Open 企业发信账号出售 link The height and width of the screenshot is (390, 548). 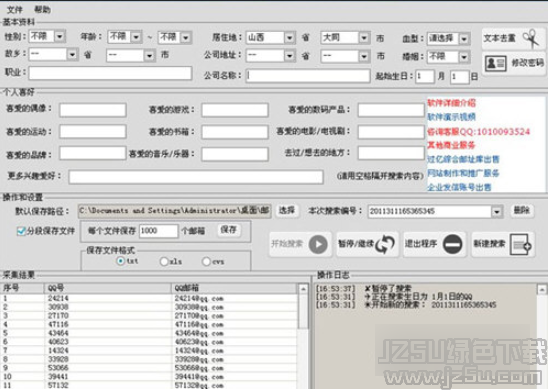point(459,187)
